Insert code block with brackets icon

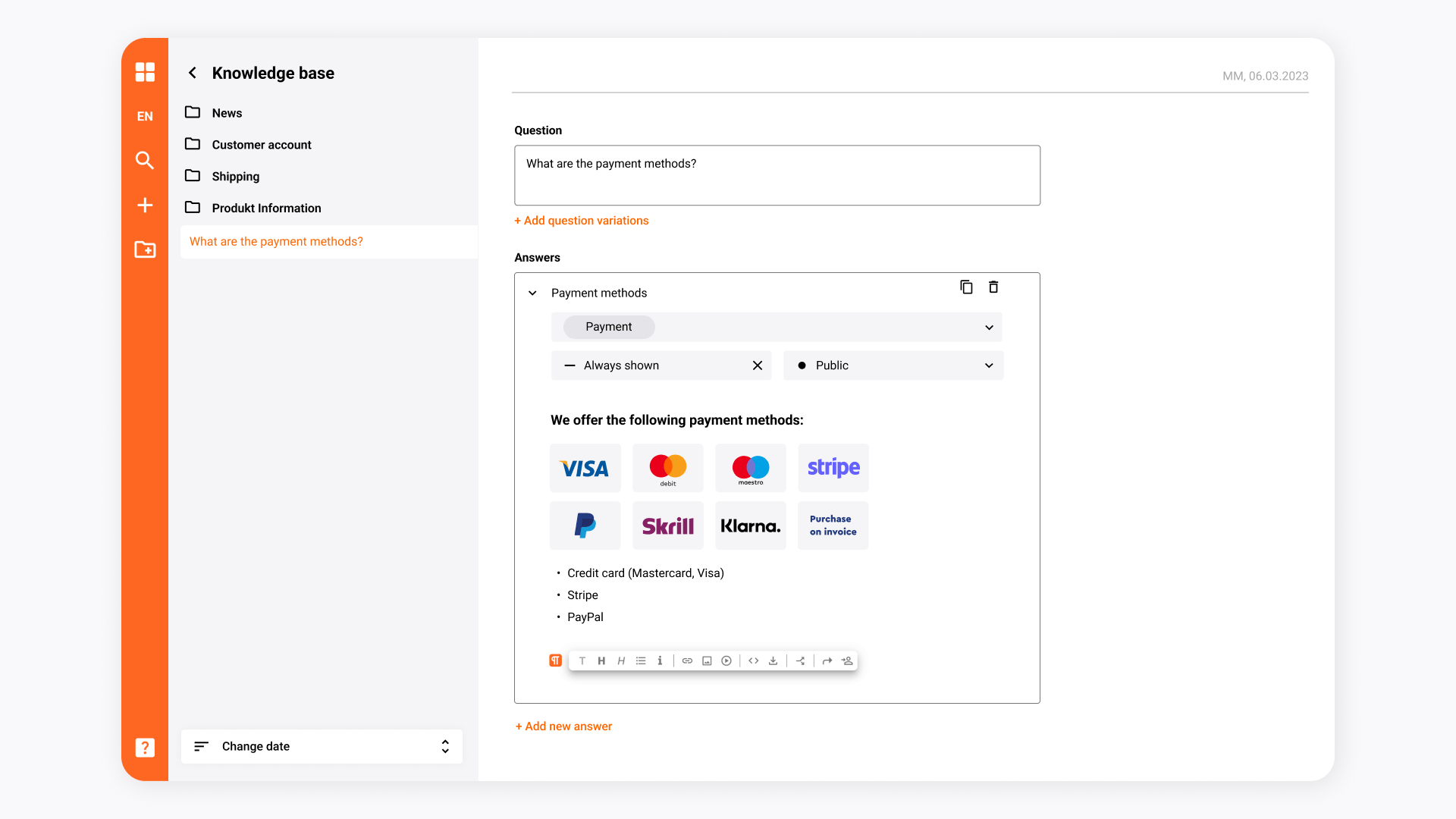754,661
